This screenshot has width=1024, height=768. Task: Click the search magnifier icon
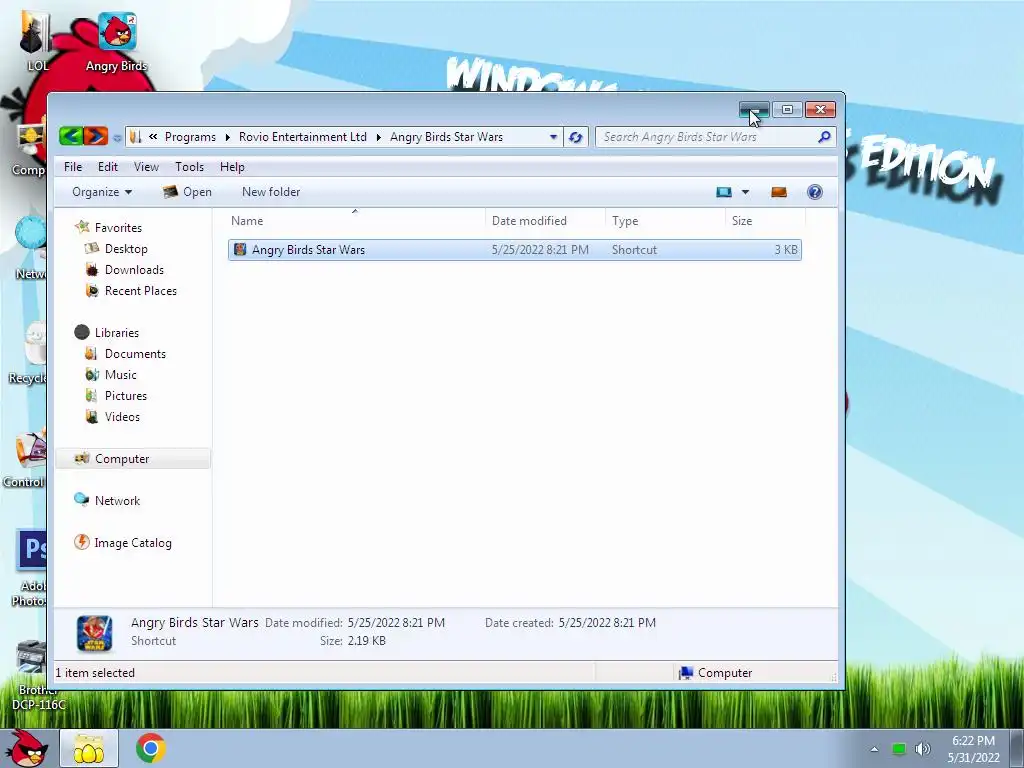click(824, 136)
